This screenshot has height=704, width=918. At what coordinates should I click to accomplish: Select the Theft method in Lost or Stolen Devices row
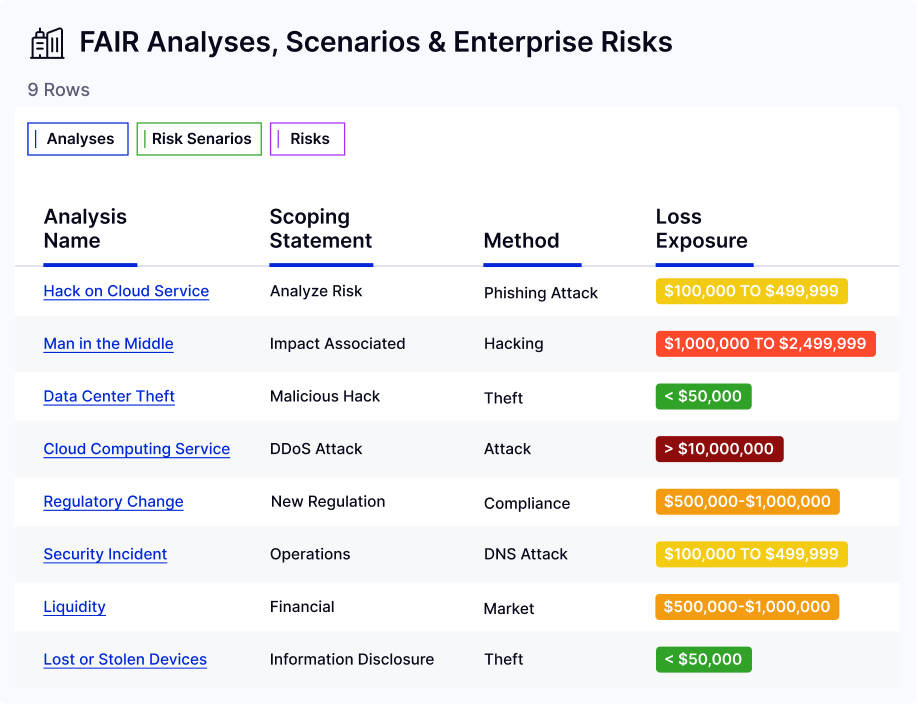click(x=503, y=659)
